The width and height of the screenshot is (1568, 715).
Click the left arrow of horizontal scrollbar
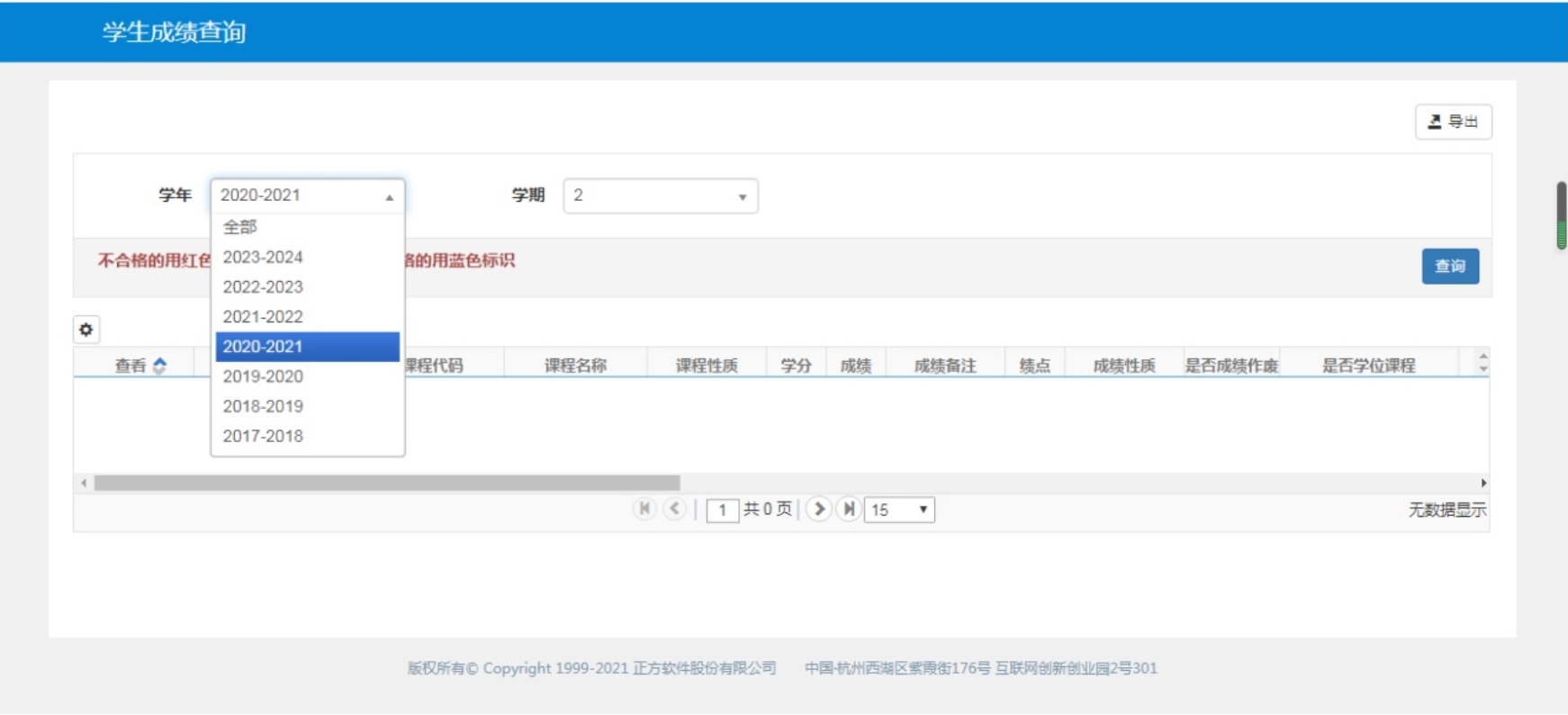click(x=84, y=484)
